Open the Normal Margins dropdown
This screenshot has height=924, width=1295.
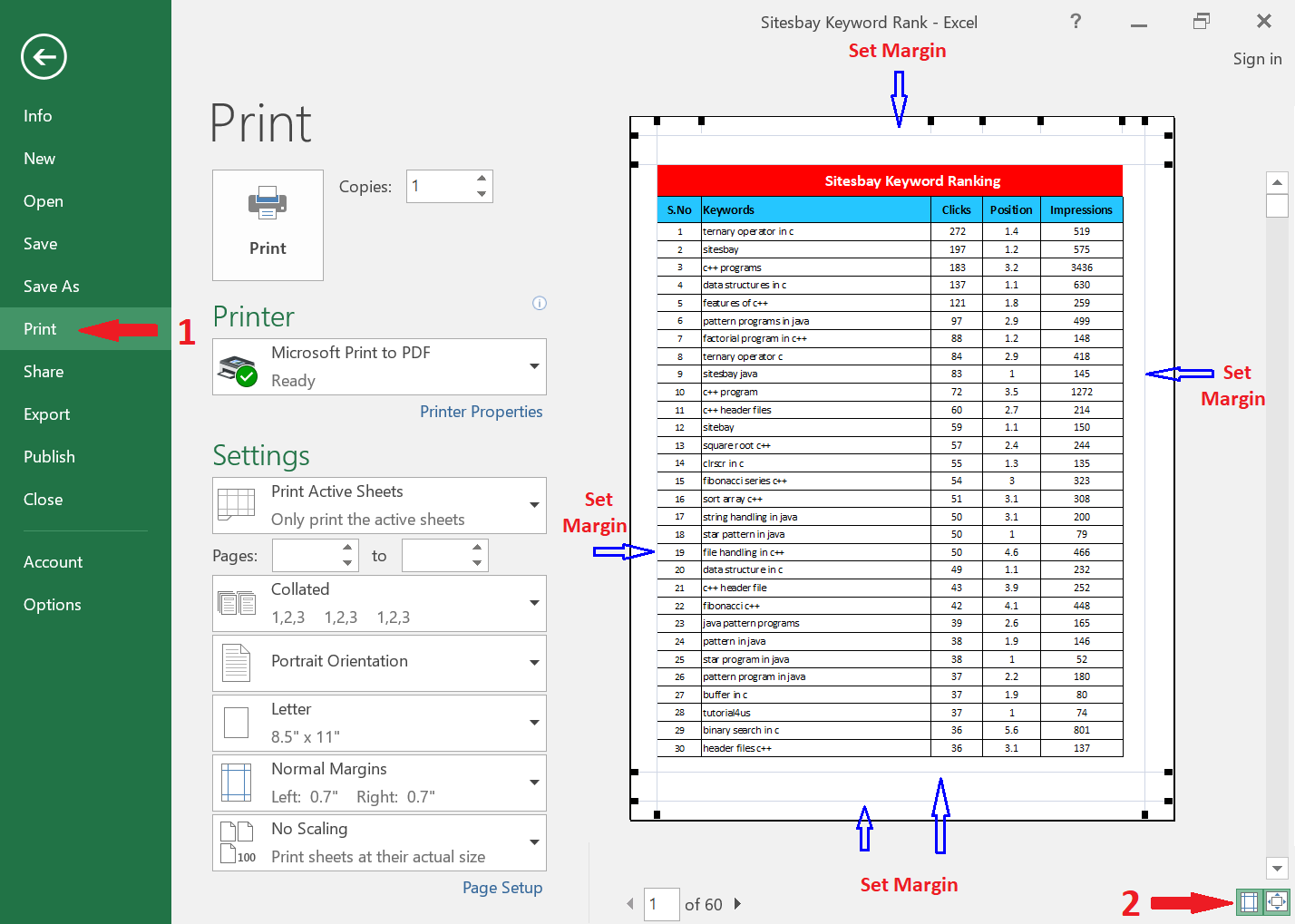379,783
